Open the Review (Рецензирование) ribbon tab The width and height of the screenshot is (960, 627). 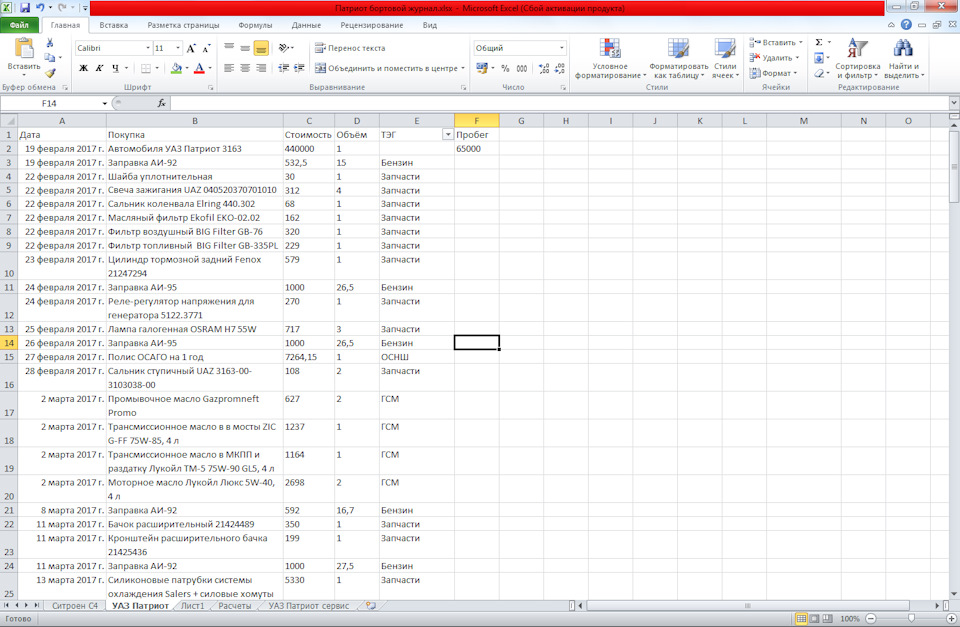coord(372,25)
